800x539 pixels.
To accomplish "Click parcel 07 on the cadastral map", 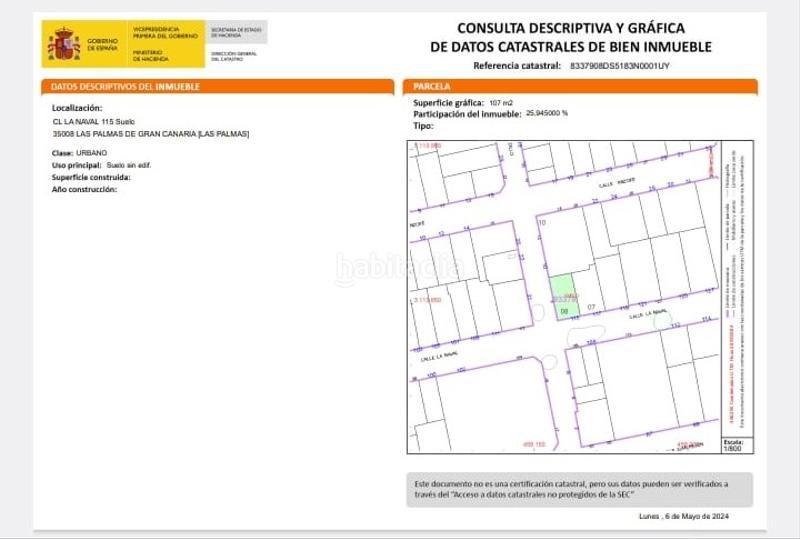I will point(592,307).
